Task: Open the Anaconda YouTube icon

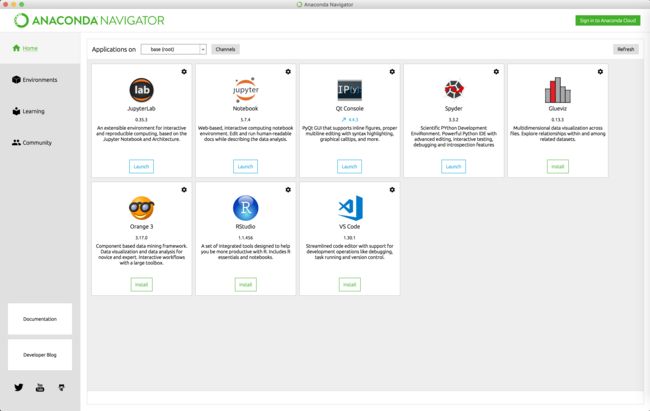Action: 40,388
